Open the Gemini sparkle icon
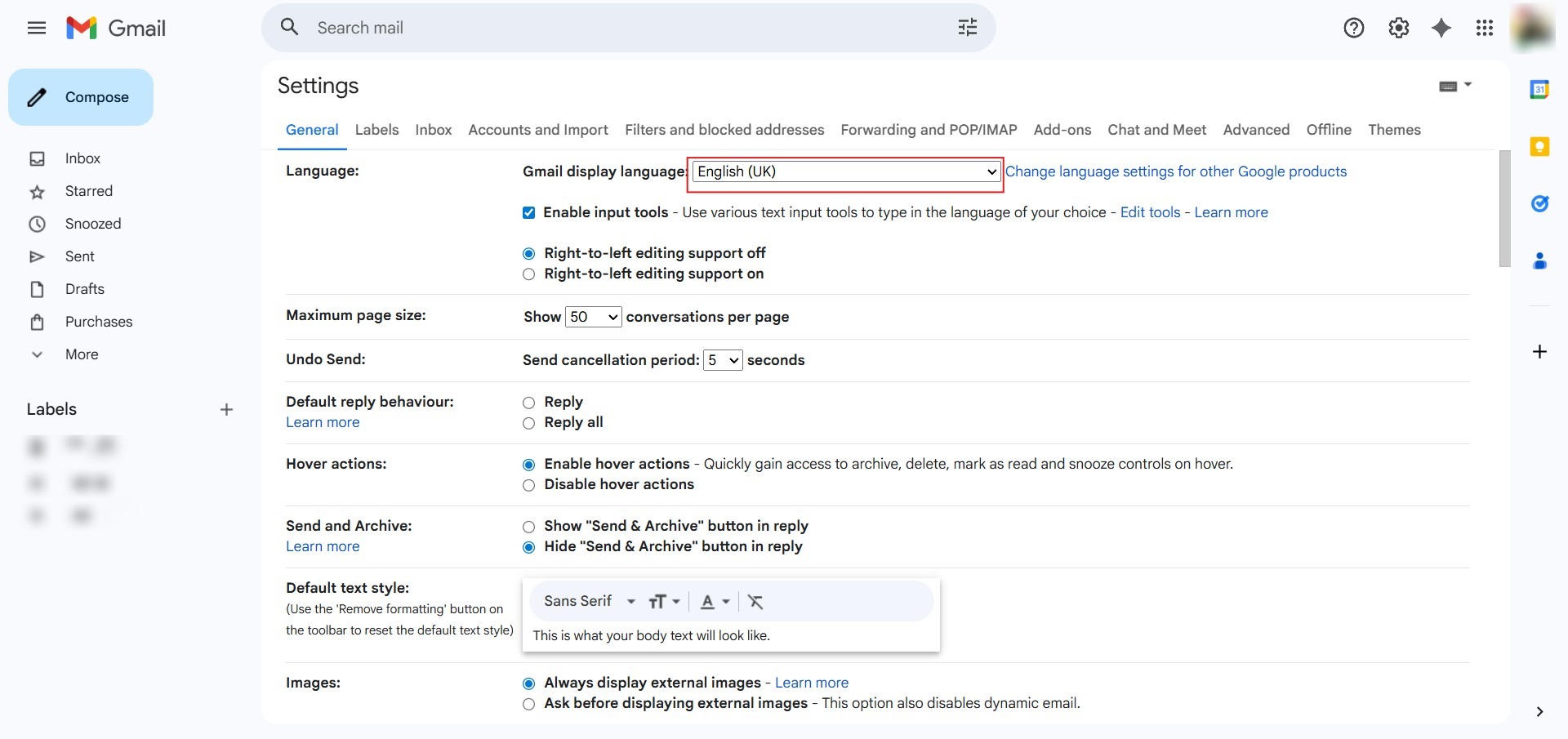This screenshot has height=739, width=1568. [x=1441, y=28]
